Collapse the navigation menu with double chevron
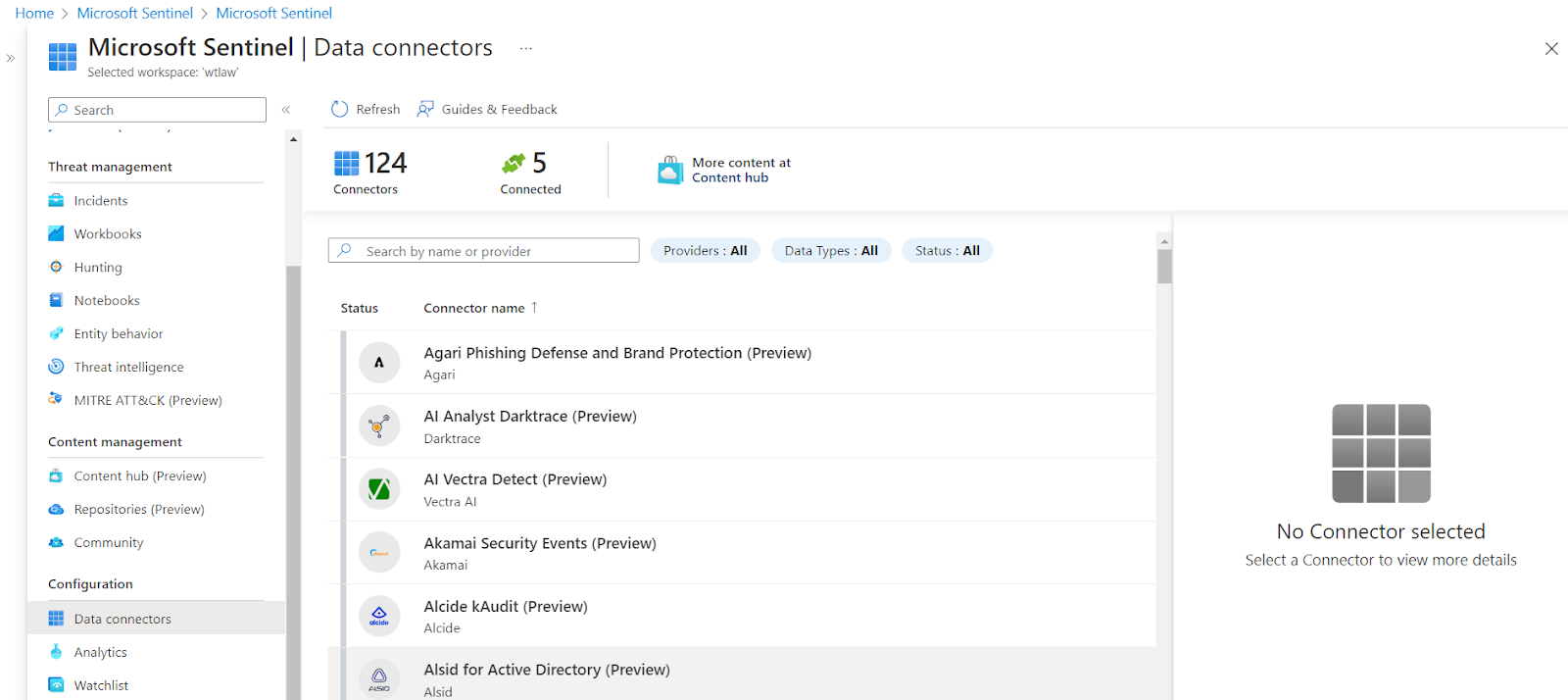The width and height of the screenshot is (1568, 700). [x=286, y=110]
